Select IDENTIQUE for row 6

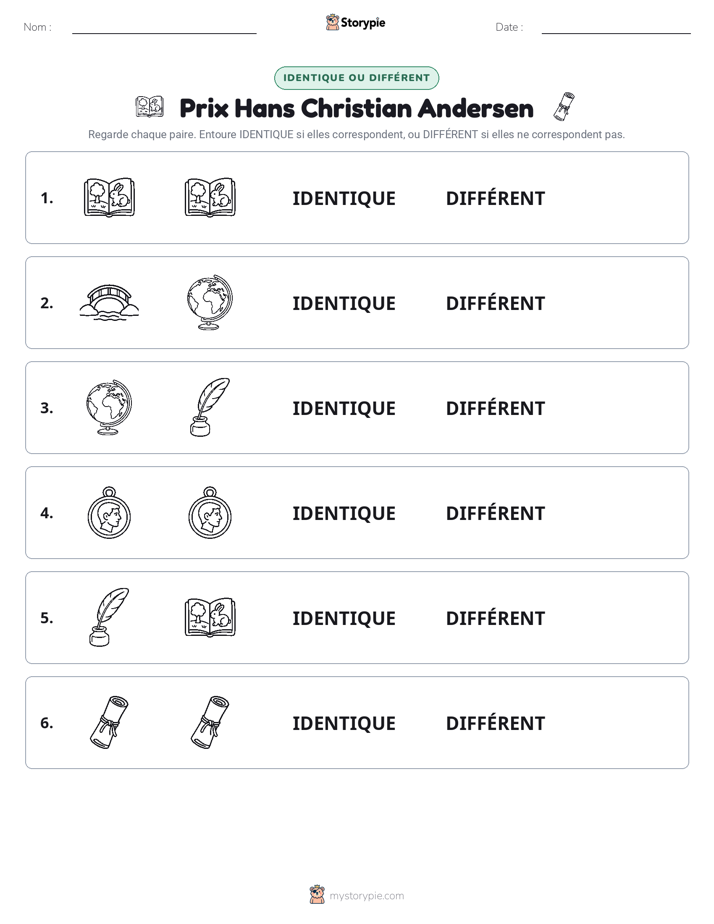click(x=344, y=723)
